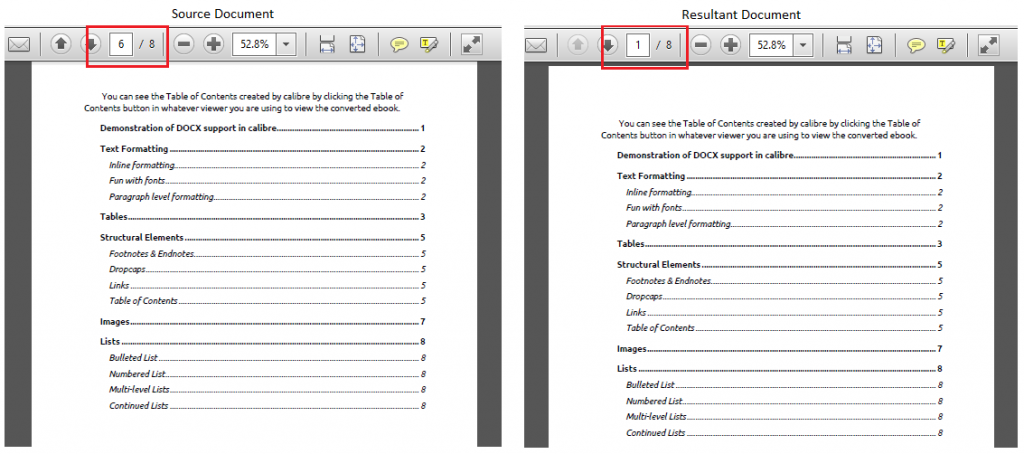Open the 52.8% zoom dropdown in Source Document

tap(286, 45)
